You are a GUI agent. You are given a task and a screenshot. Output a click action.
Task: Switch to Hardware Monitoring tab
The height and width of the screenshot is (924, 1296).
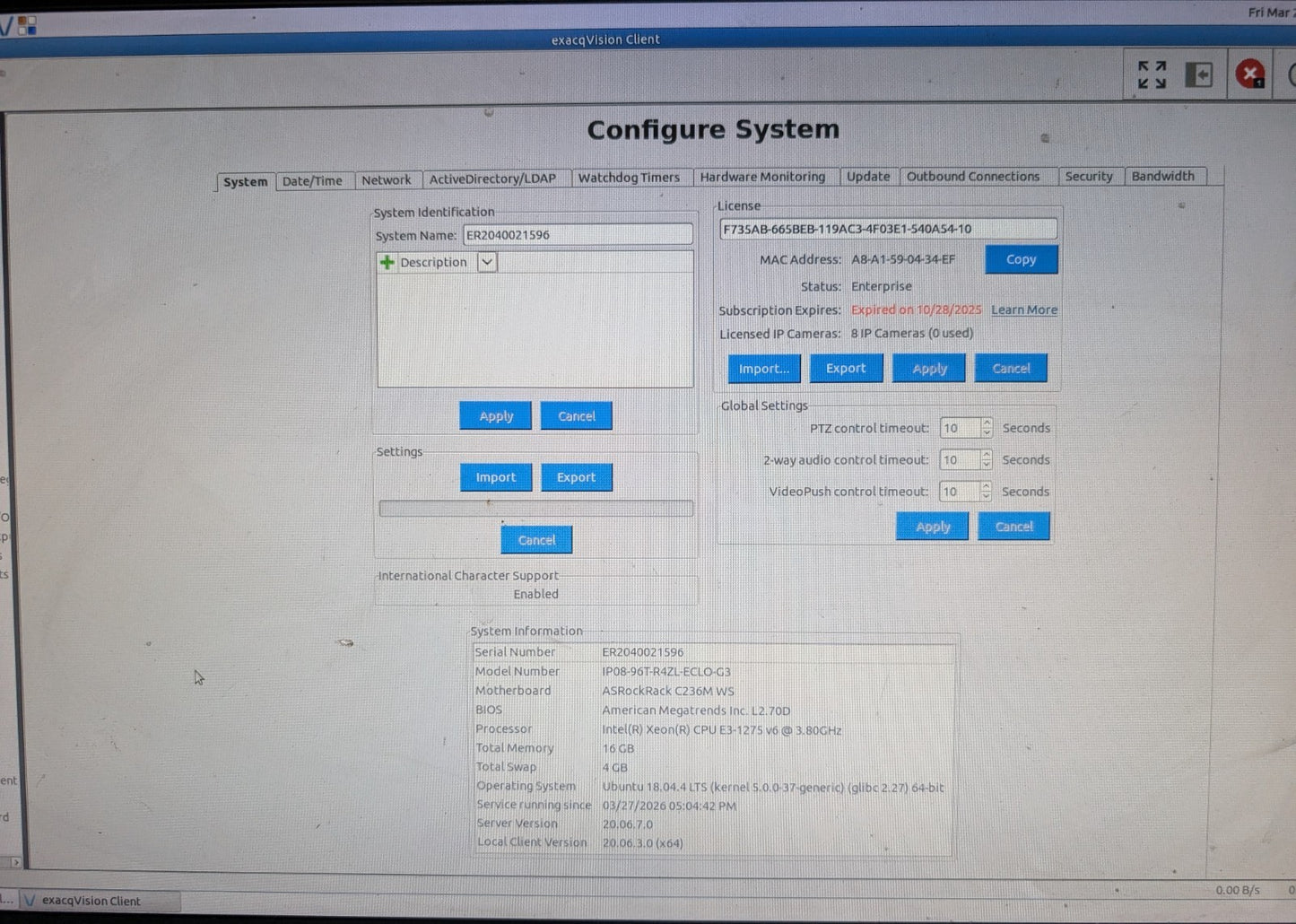(x=762, y=177)
